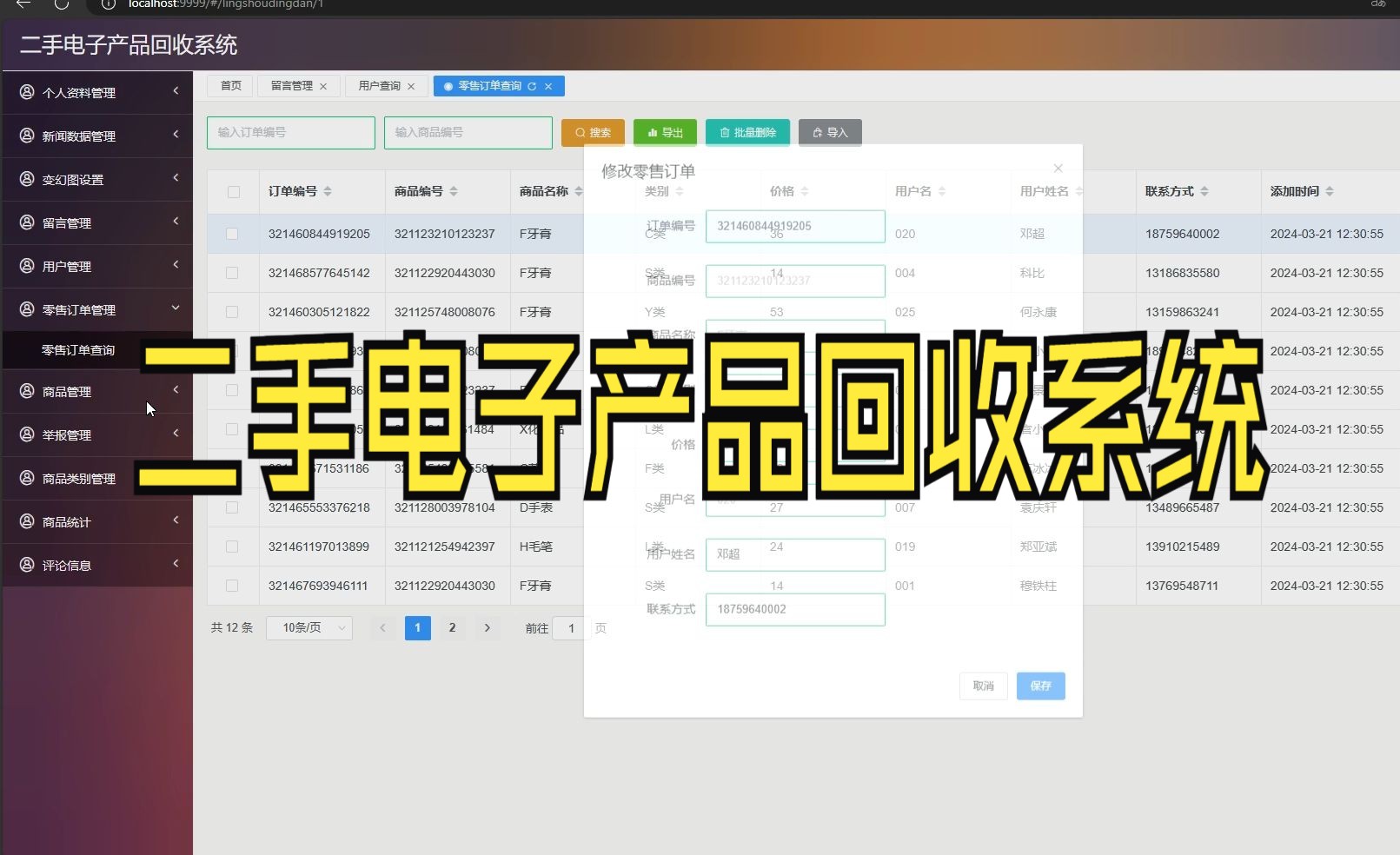
Task: Click the 留言管理 sidebar icon
Action: pyautogui.click(x=27, y=222)
